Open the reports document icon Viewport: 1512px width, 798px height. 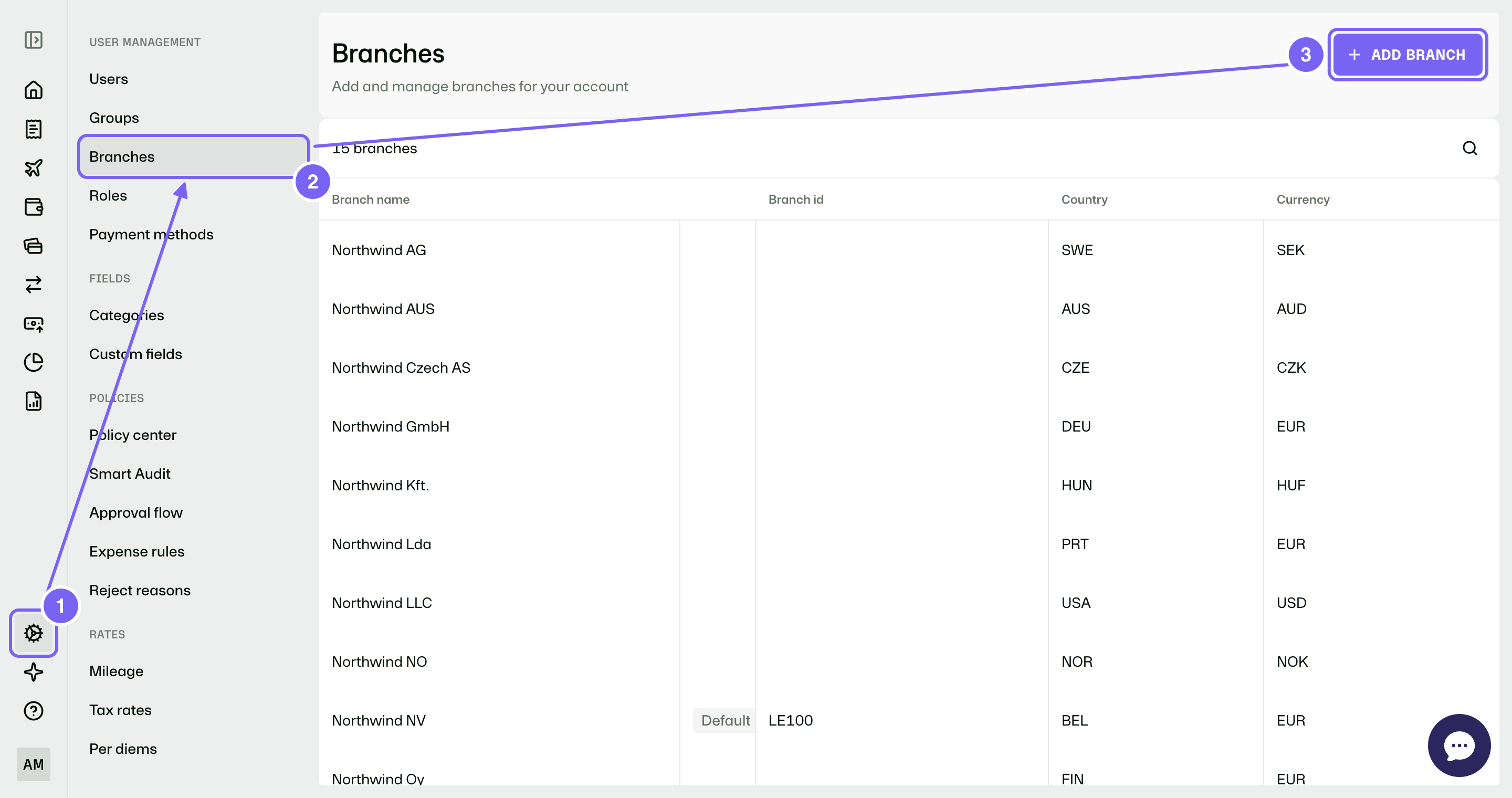[x=34, y=401]
